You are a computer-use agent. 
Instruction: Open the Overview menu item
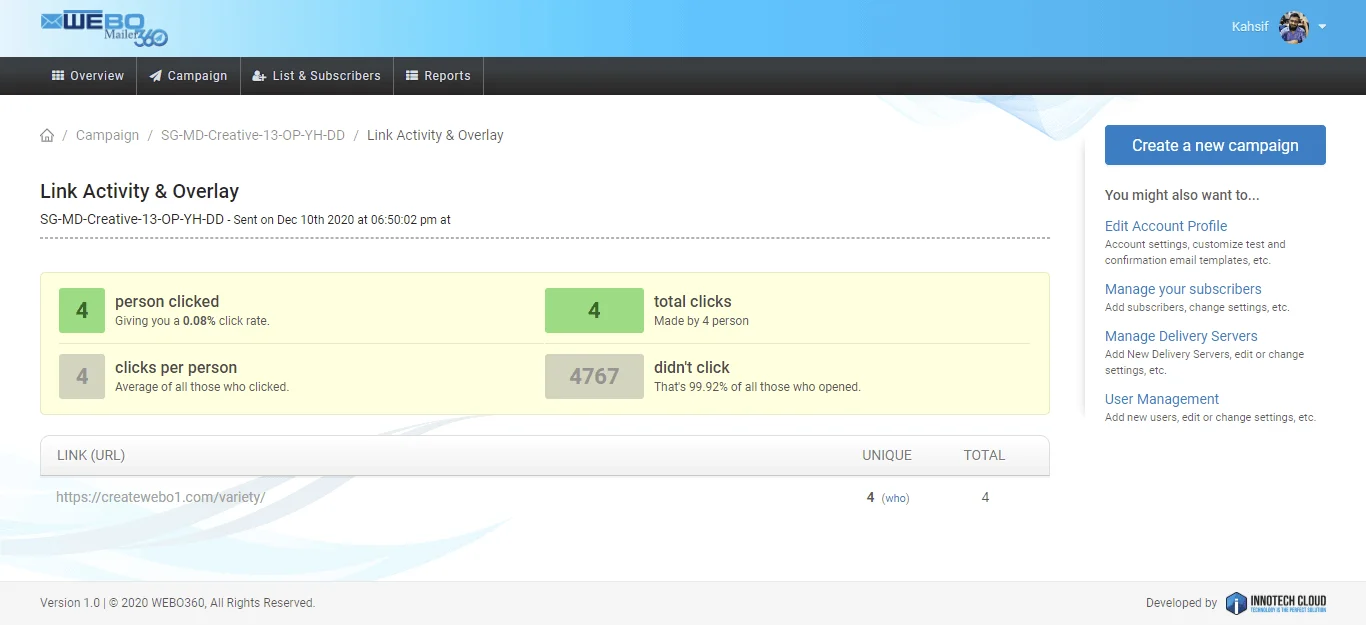tap(88, 76)
